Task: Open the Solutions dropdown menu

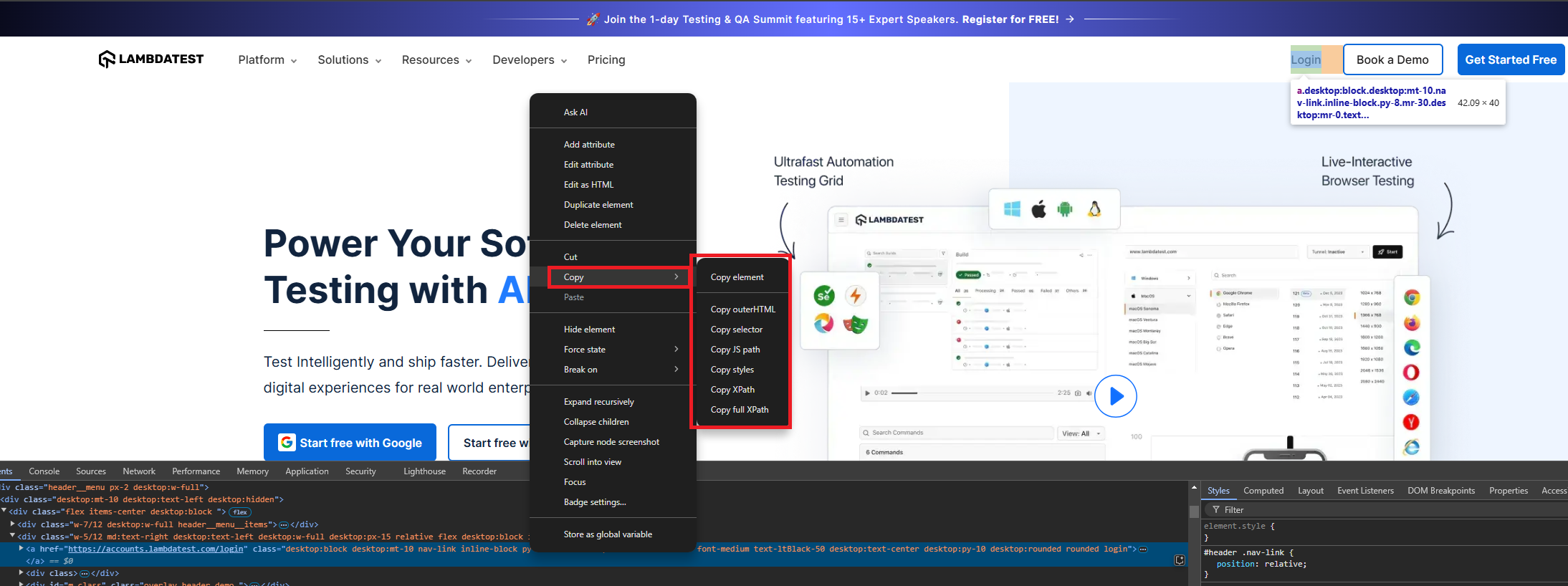Action: (x=350, y=60)
